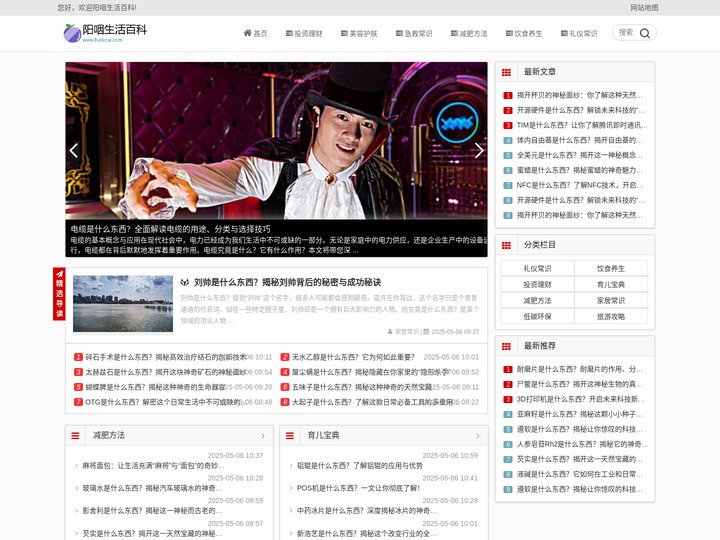
Task: Select 投资理财 in 分类栏目
Action: [x=537, y=285]
